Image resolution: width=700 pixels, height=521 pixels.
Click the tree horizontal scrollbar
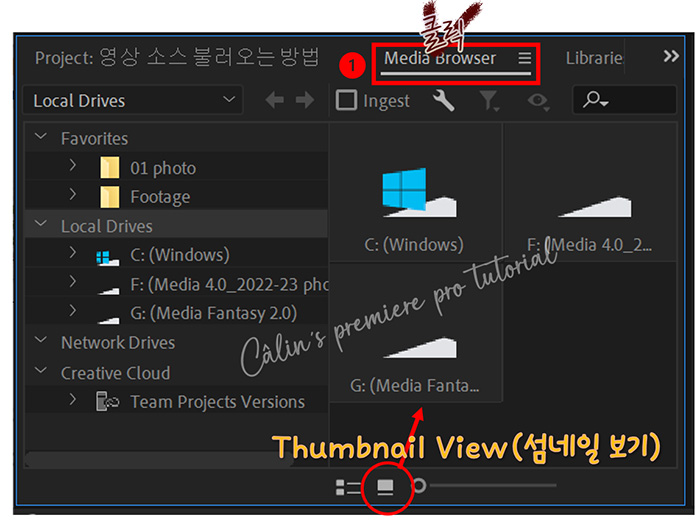tap(159, 459)
